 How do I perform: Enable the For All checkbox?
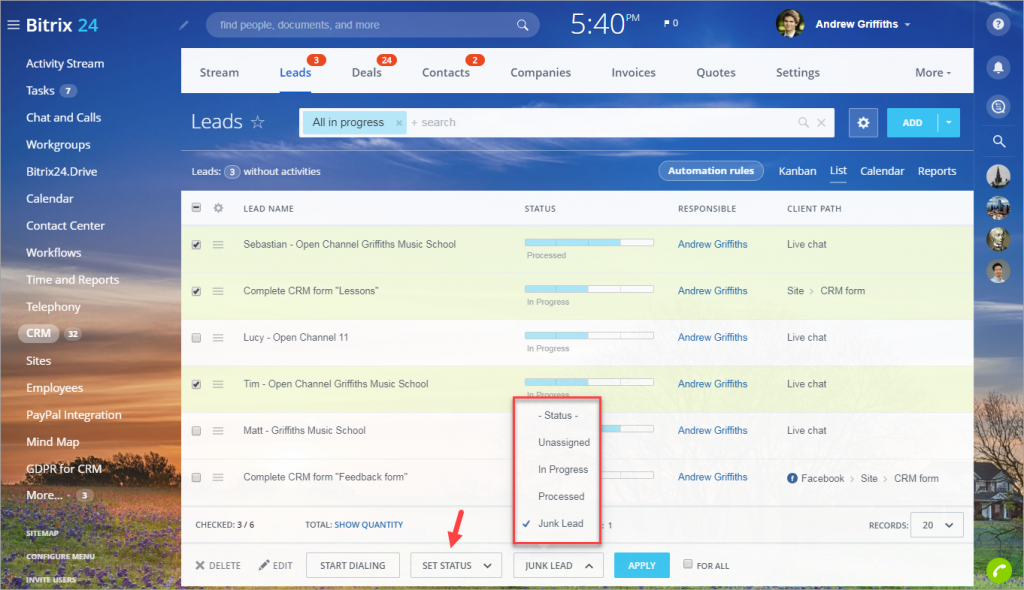coord(688,564)
